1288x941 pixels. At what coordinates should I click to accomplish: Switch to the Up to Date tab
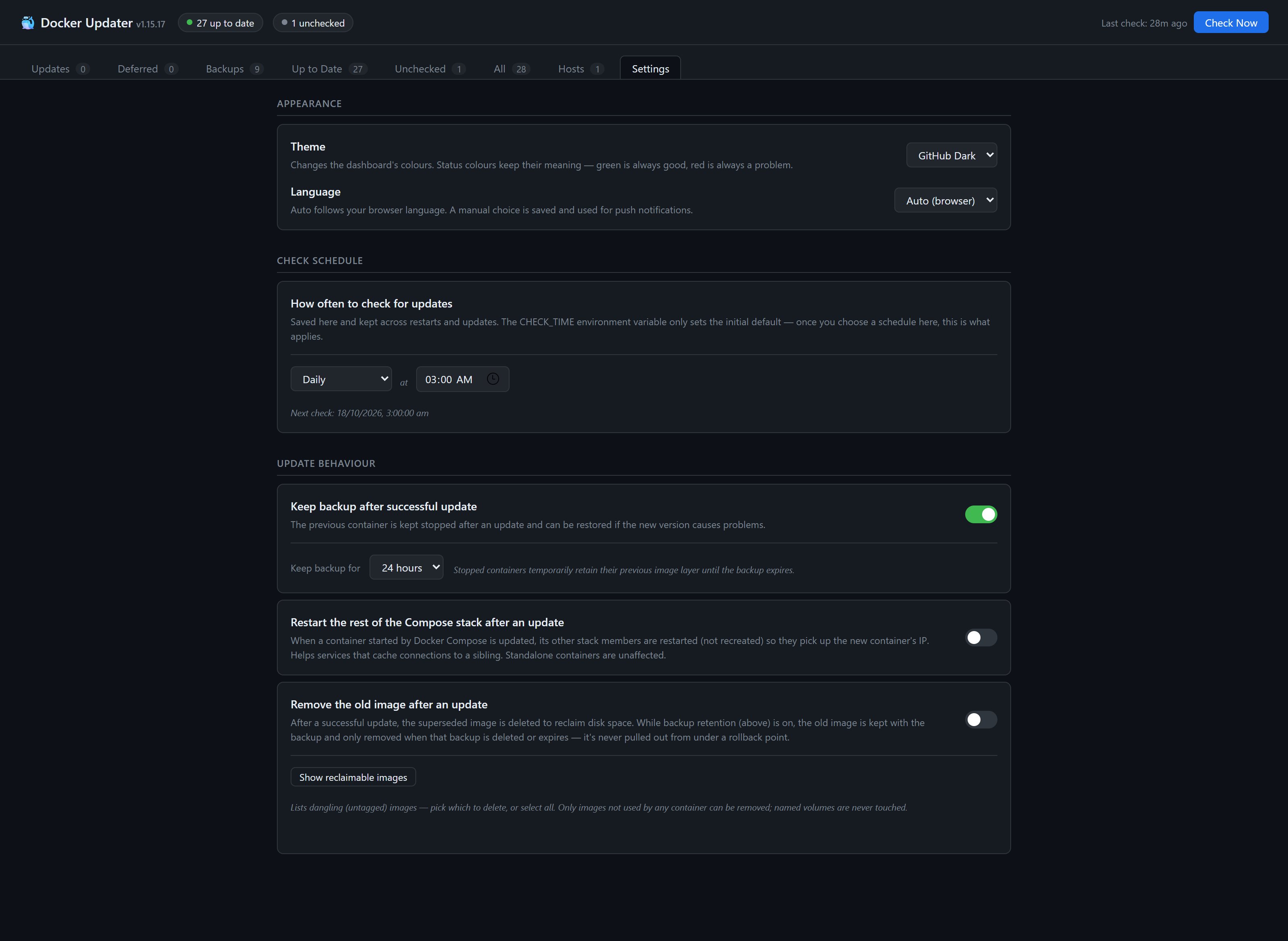point(329,68)
